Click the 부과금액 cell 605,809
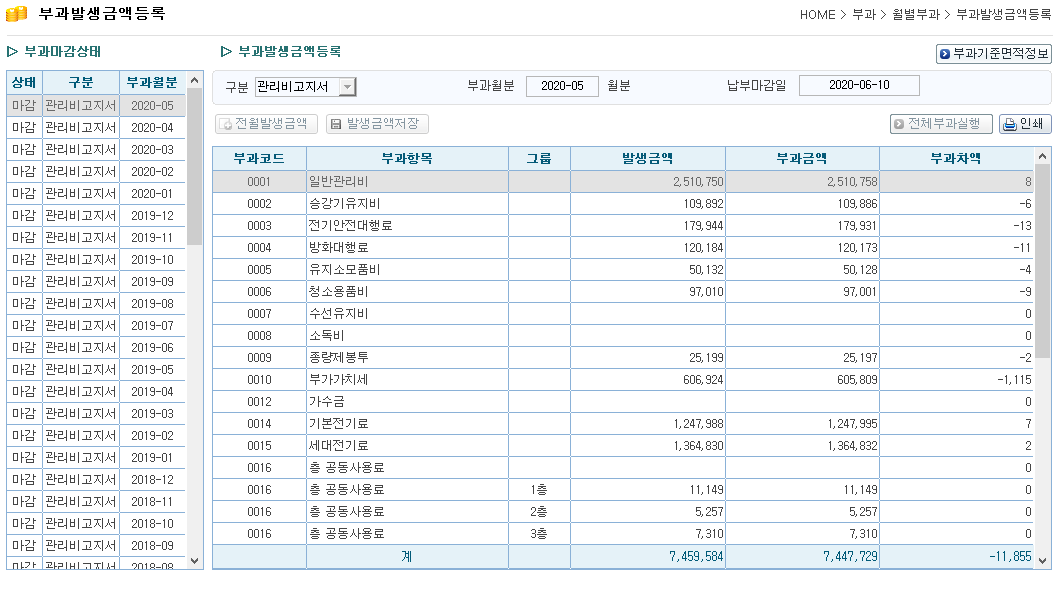 802,379
